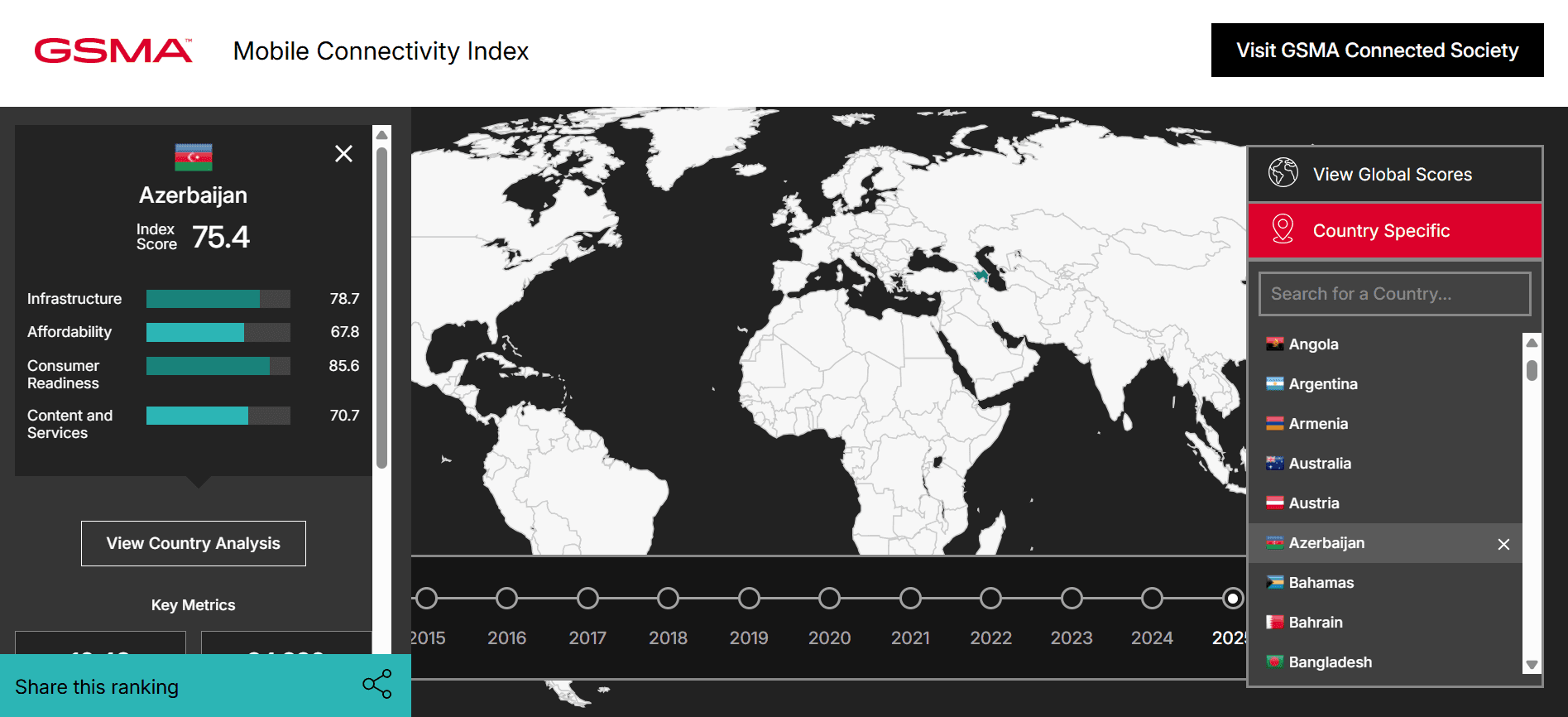Switch to View Global Scores tab

(1395, 174)
